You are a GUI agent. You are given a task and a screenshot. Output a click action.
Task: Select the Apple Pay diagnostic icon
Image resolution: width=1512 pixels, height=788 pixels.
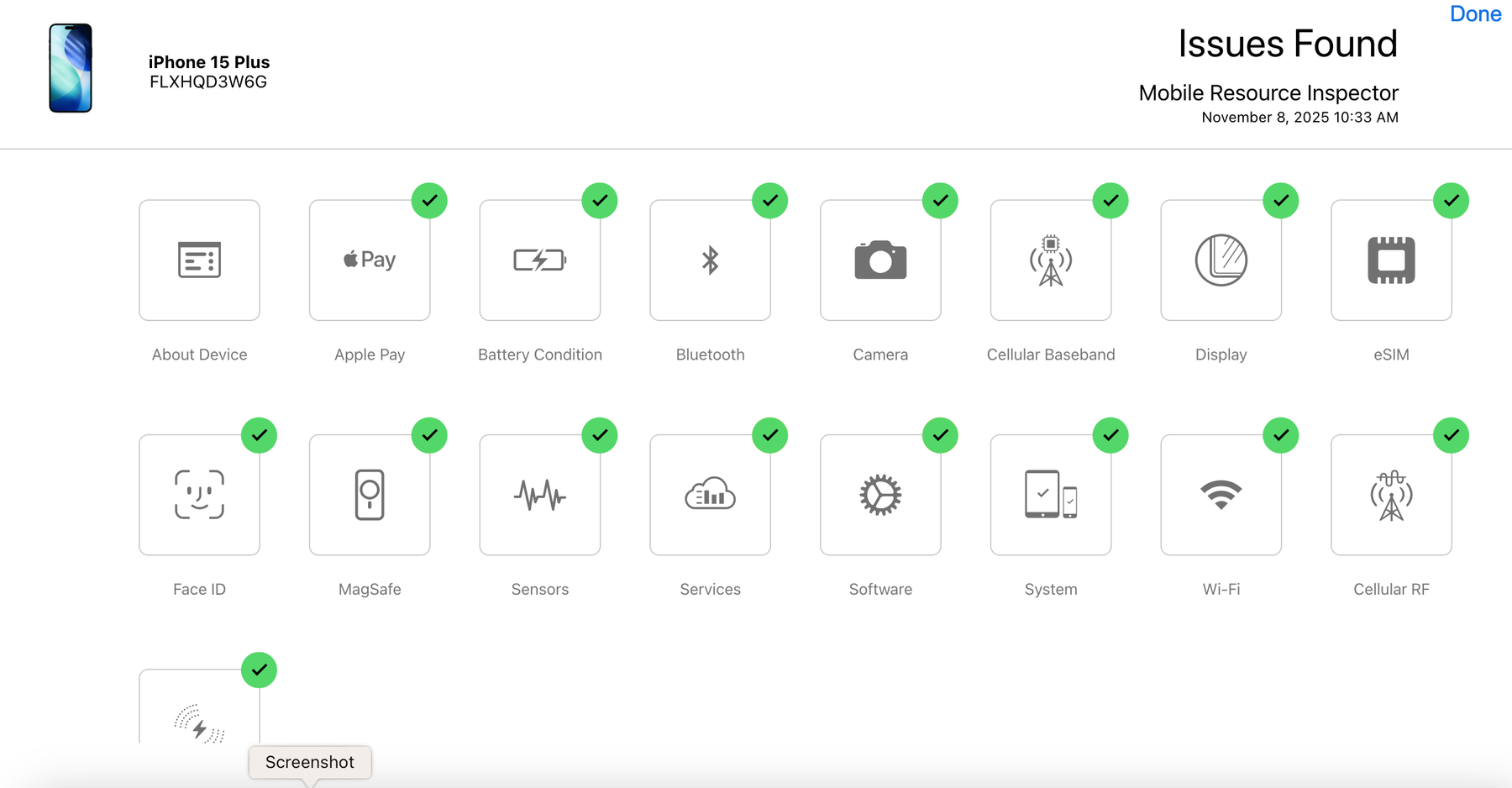tap(370, 260)
